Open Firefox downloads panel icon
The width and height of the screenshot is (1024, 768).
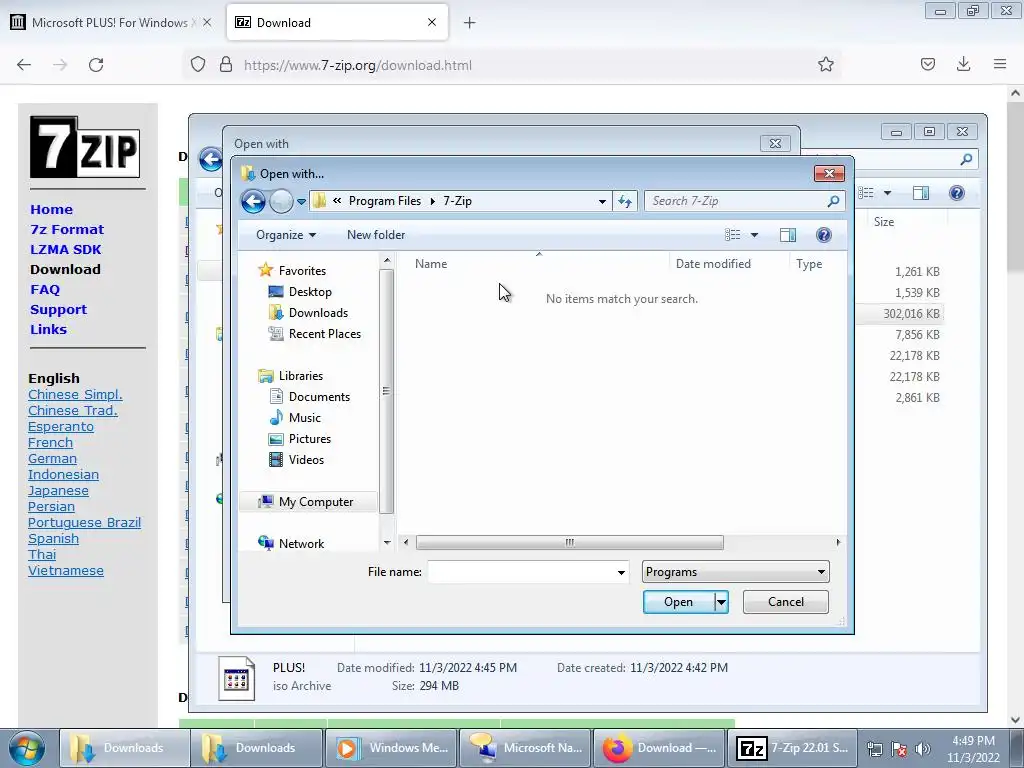click(963, 64)
